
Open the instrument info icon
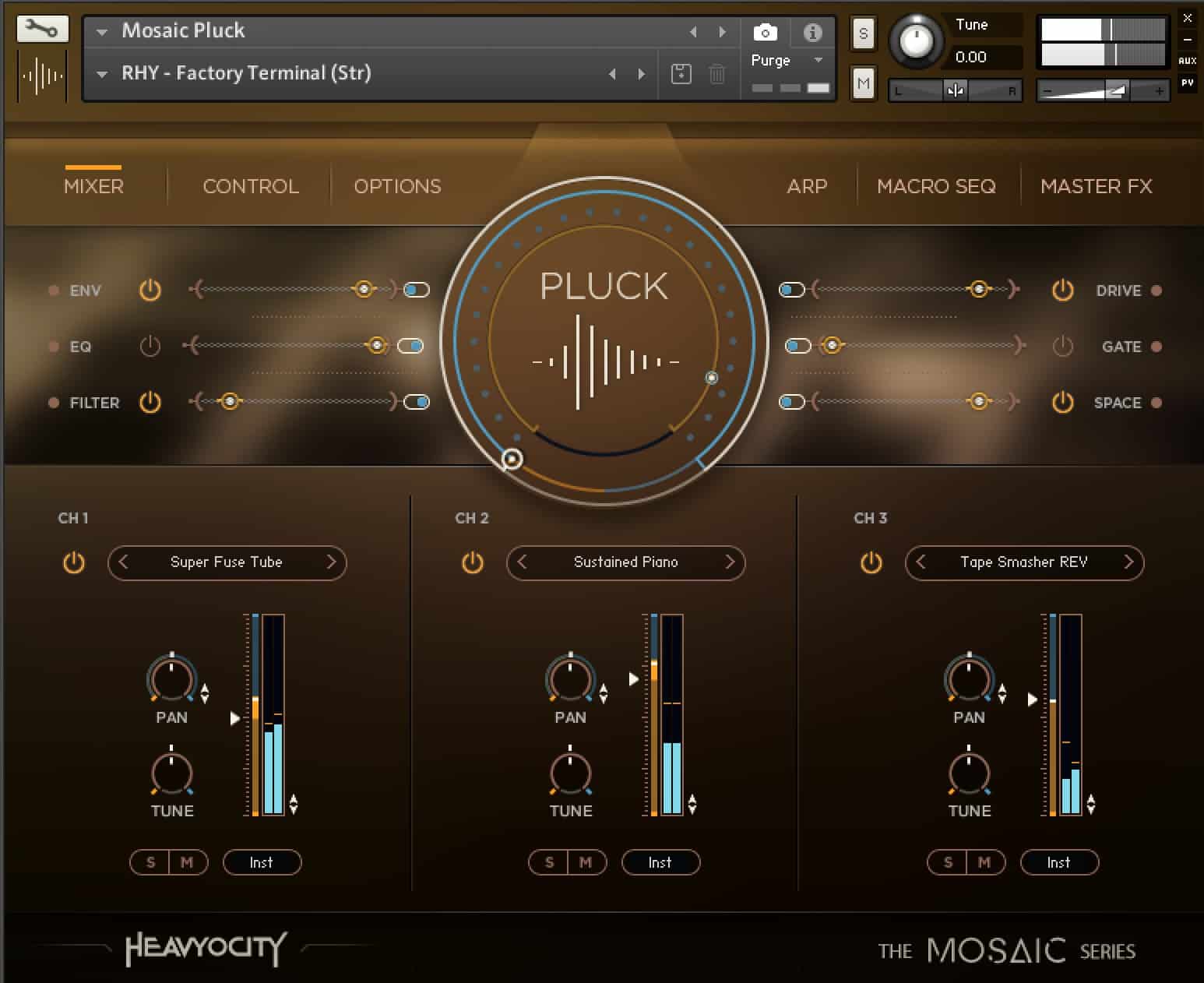click(x=812, y=32)
